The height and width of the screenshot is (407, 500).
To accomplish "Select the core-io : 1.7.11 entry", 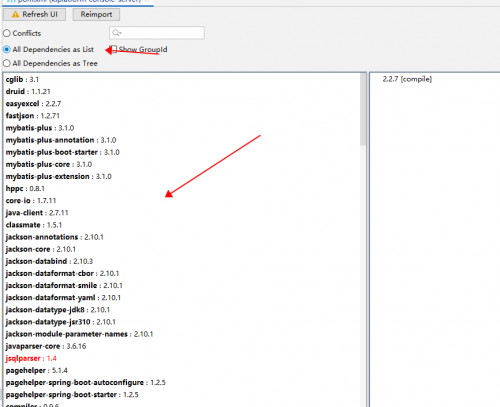I will pos(31,201).
